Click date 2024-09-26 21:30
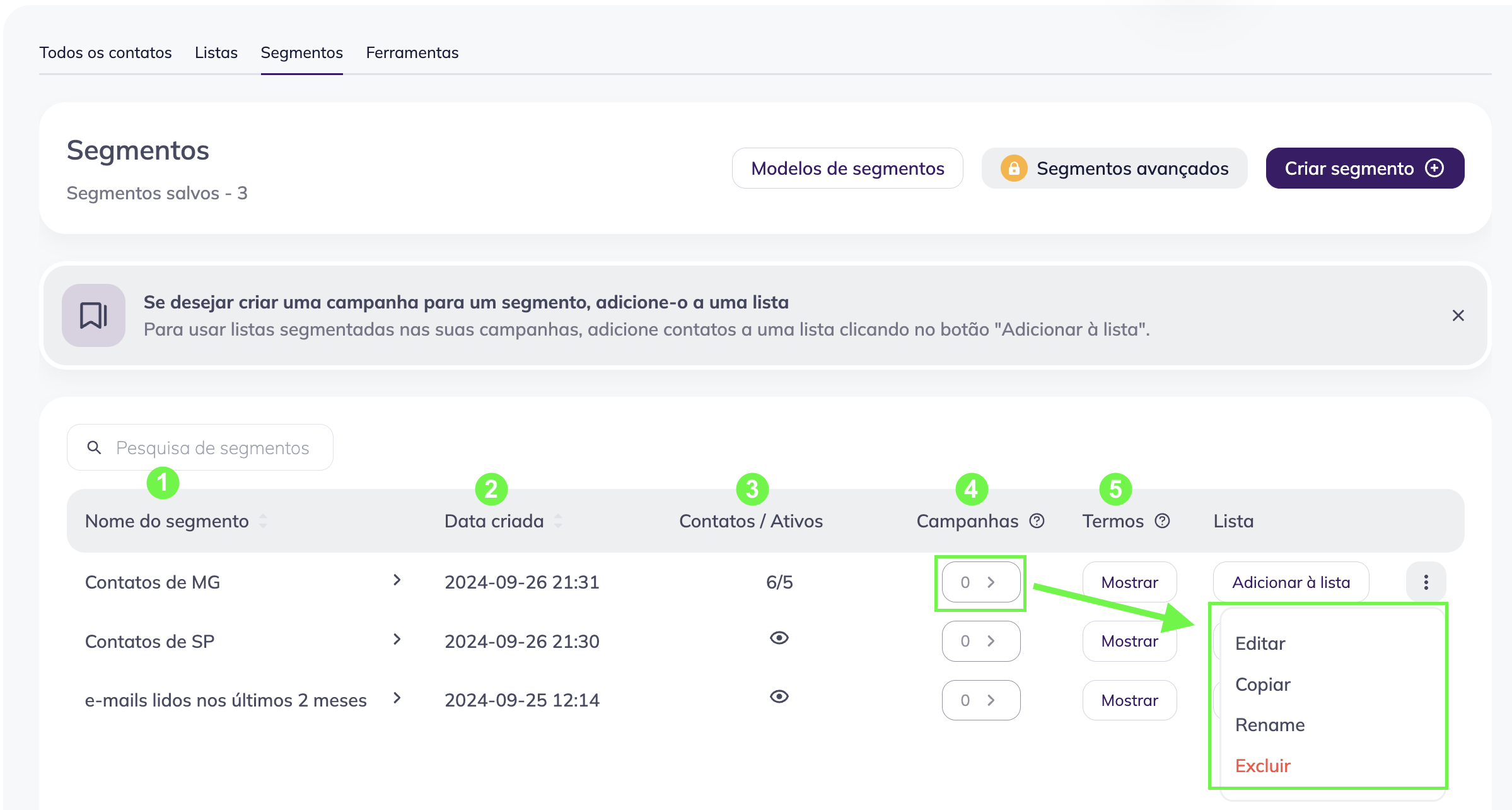This screenshot has height=810, width=1512. tap(522, 642)
